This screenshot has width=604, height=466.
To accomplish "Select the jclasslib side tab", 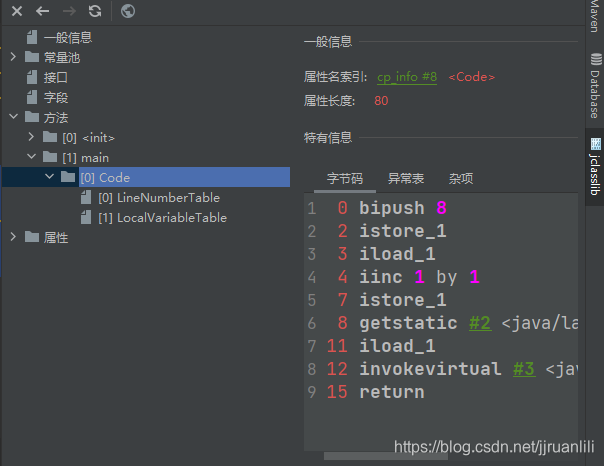I will click(595, 167).
